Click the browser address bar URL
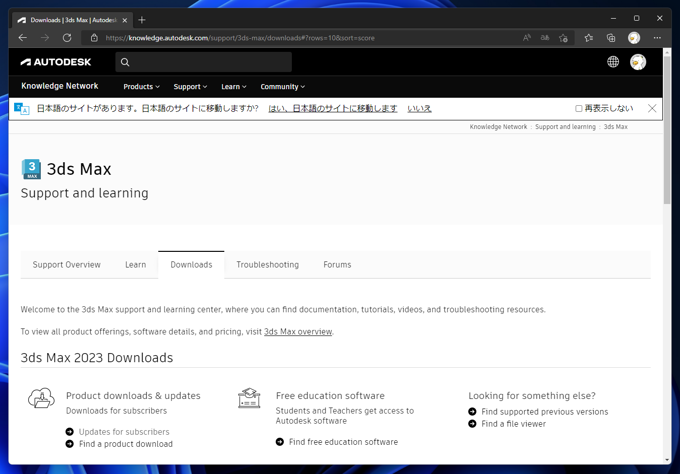This screenshot has width=680, height=474. (x=240, y=38)
